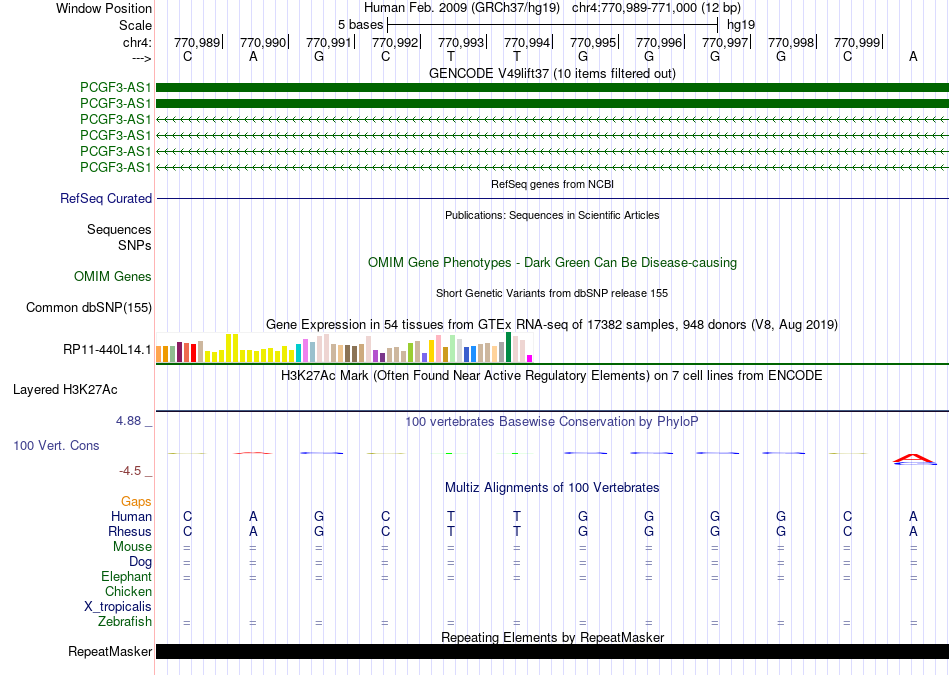Image resolution: width=950 pixels, height=675 pixels.
Task: Click the Gaps label in Multiz track
Action: pos(136,501)
